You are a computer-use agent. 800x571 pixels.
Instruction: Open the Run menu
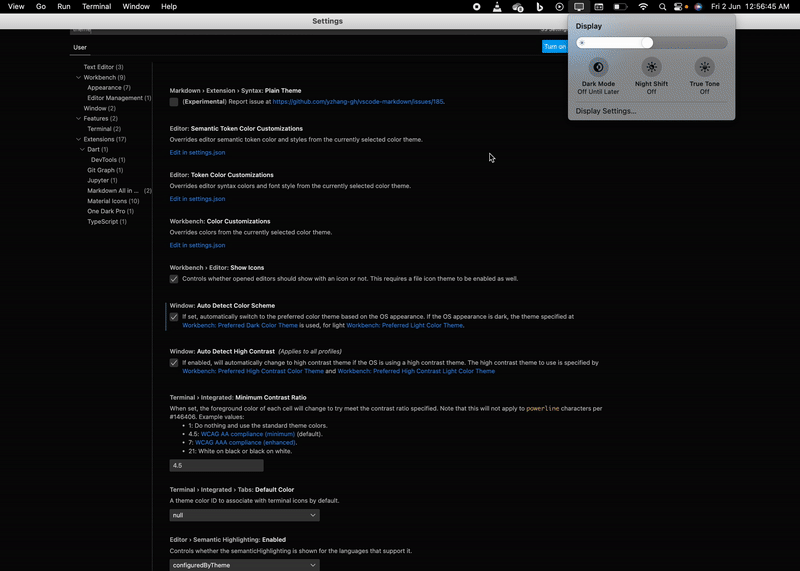(64, 7)
